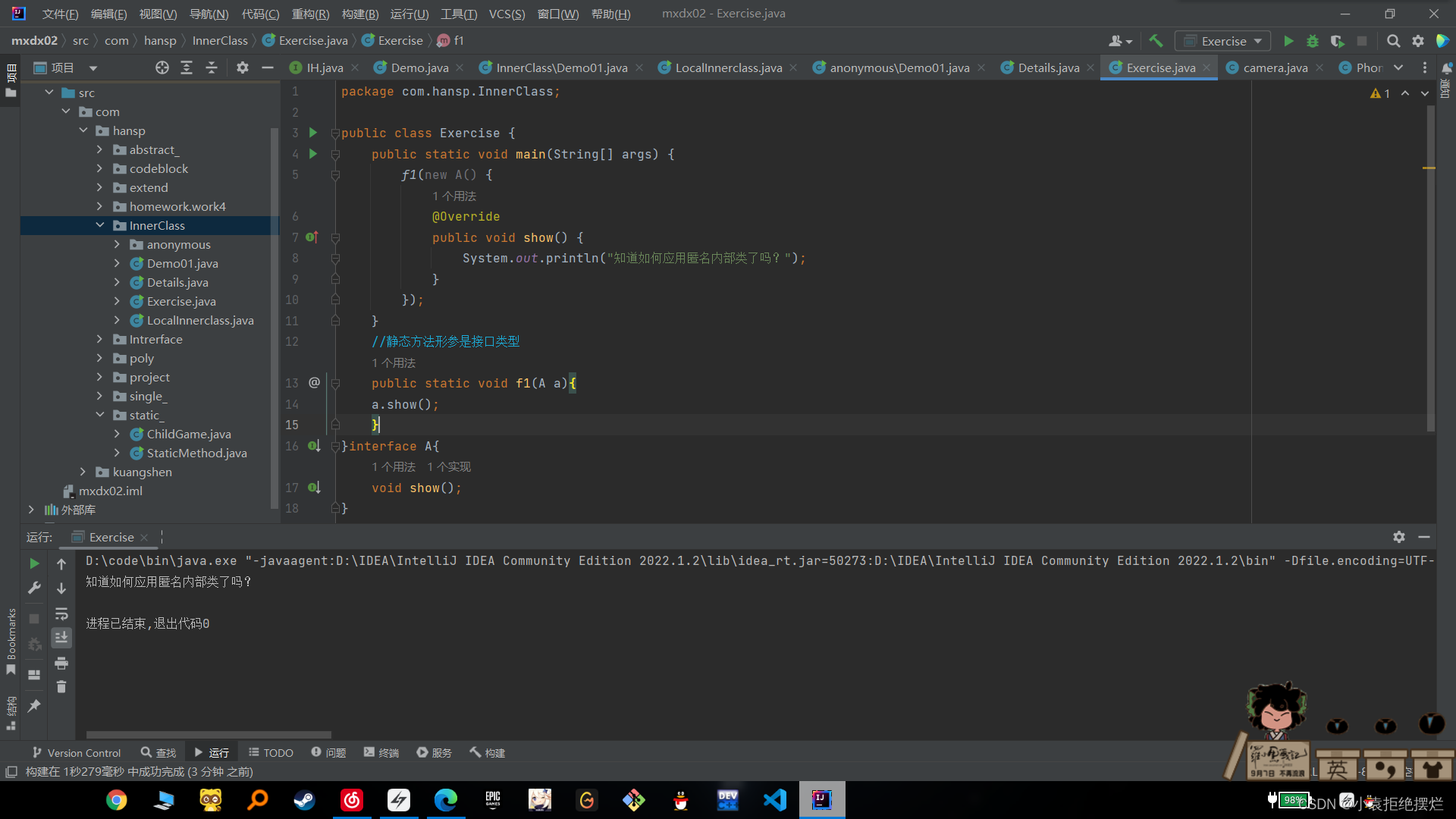Open run configuration wrench in run panel
This screenshot has height=819, width=1456.
click(x=34, y=588)
